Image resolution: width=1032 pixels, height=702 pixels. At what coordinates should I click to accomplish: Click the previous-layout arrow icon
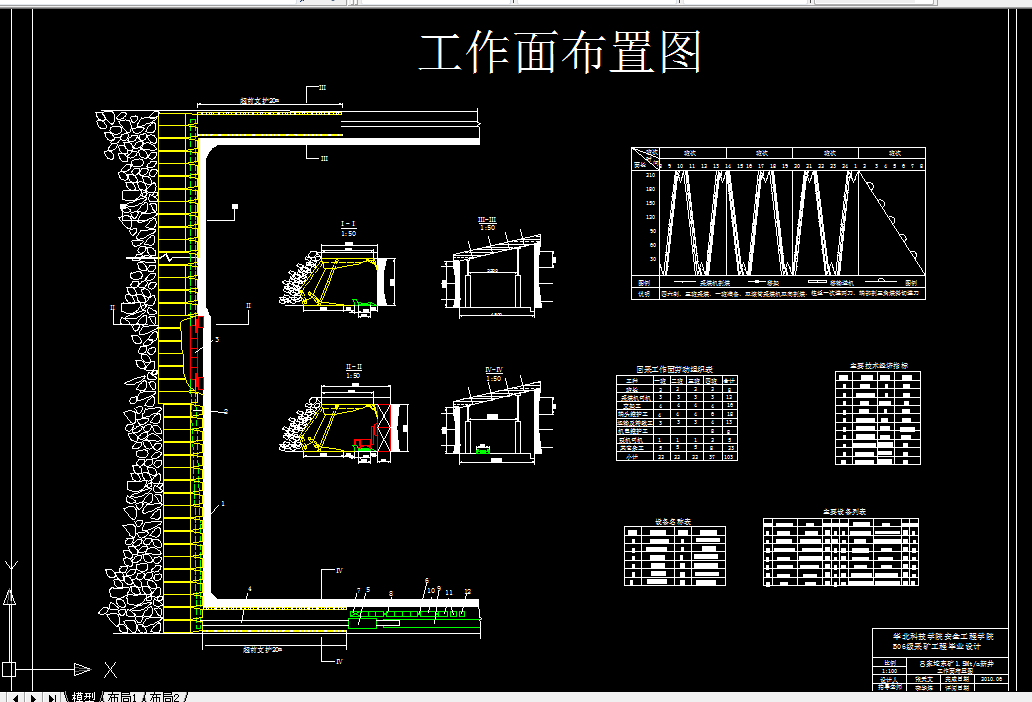(15, 695)
